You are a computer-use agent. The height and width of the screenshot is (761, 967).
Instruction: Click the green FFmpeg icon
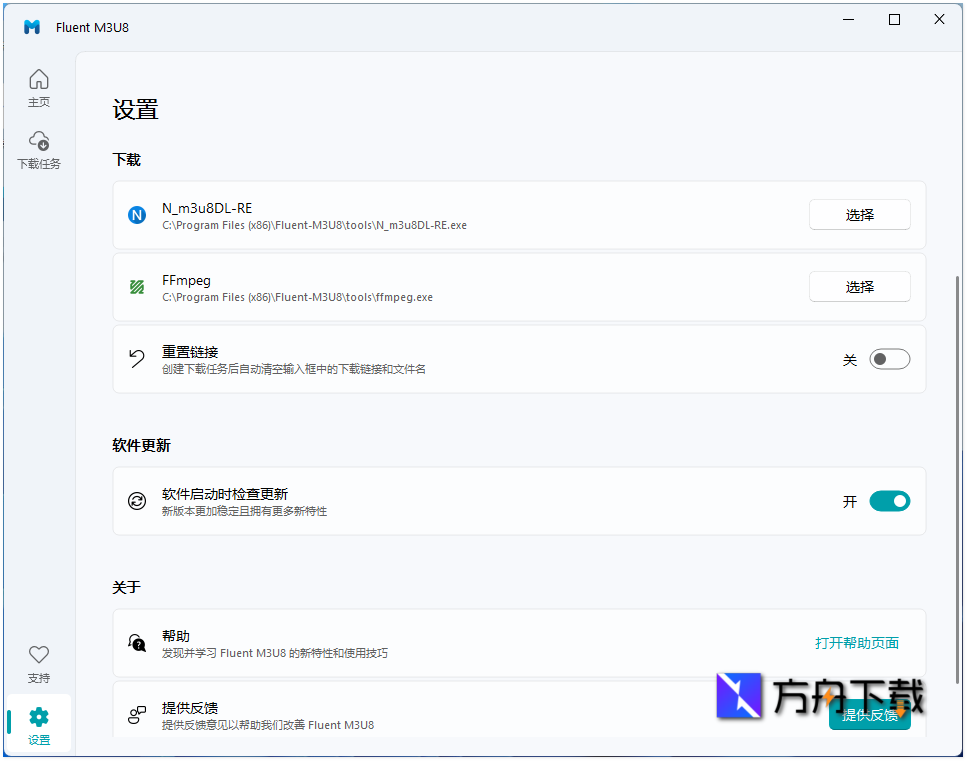point(137,287)
